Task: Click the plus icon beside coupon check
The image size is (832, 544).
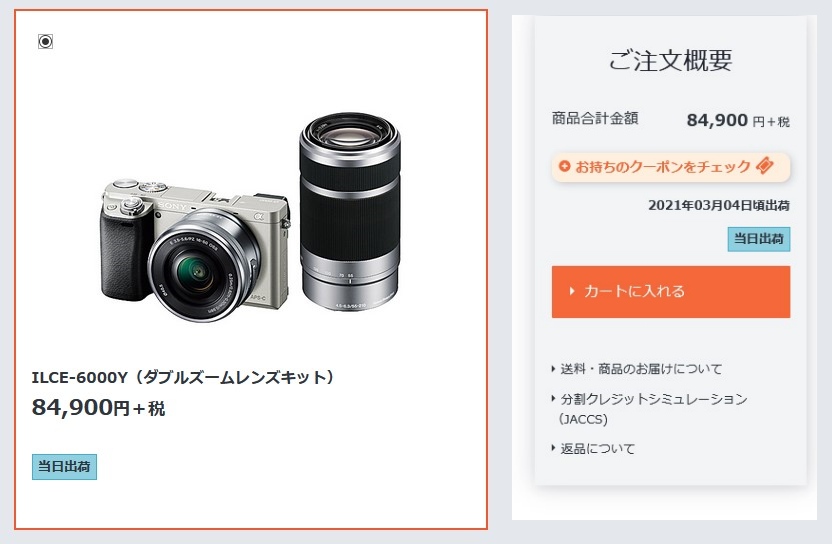Action: click(565, 166)
